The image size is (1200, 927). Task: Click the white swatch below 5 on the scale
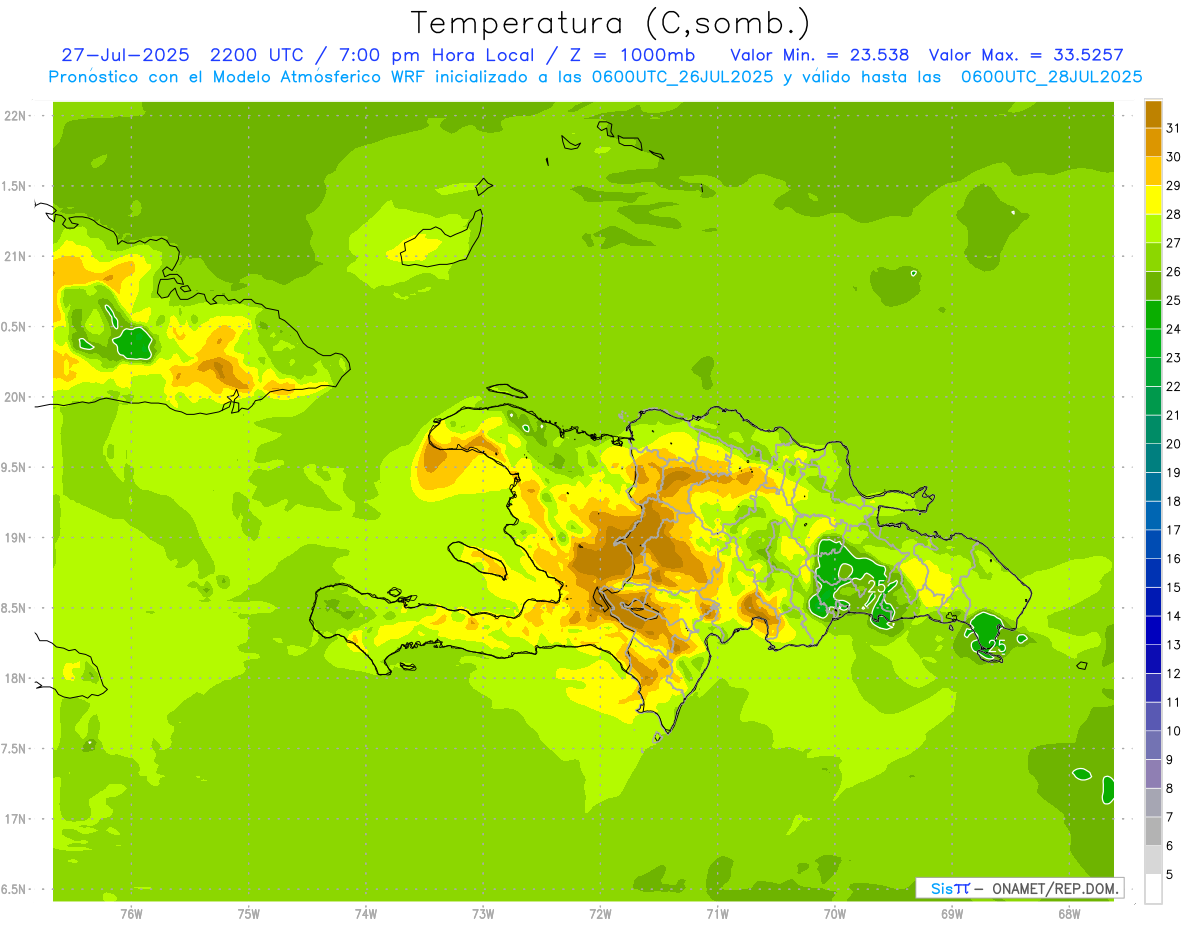[x=1153, y=888]
